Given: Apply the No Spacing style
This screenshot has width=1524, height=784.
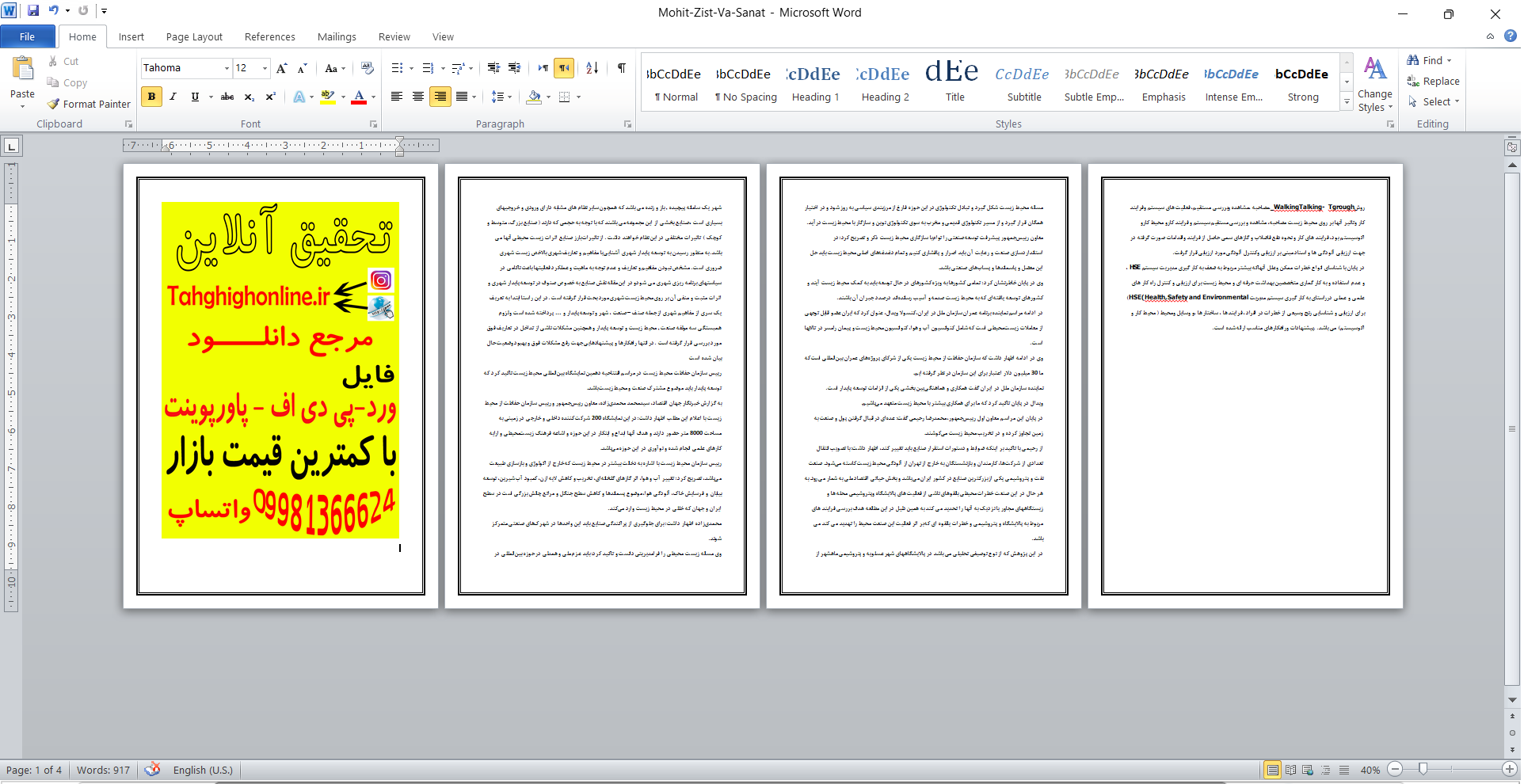Looking at the screenshot, I should 745,82.
